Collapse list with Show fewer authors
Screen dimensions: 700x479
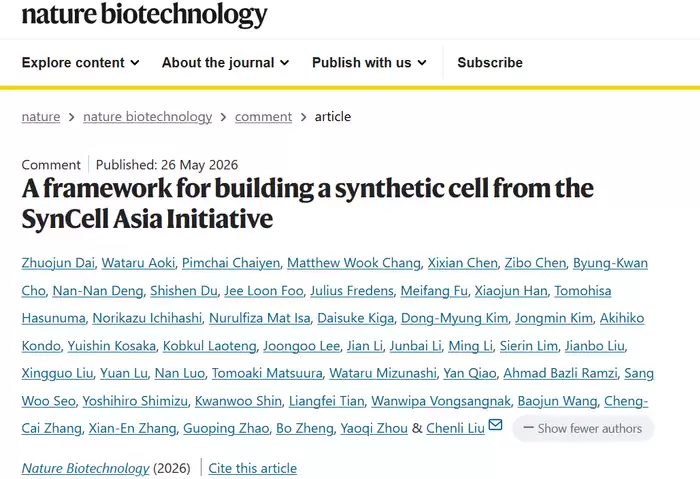tap(583, 429)
